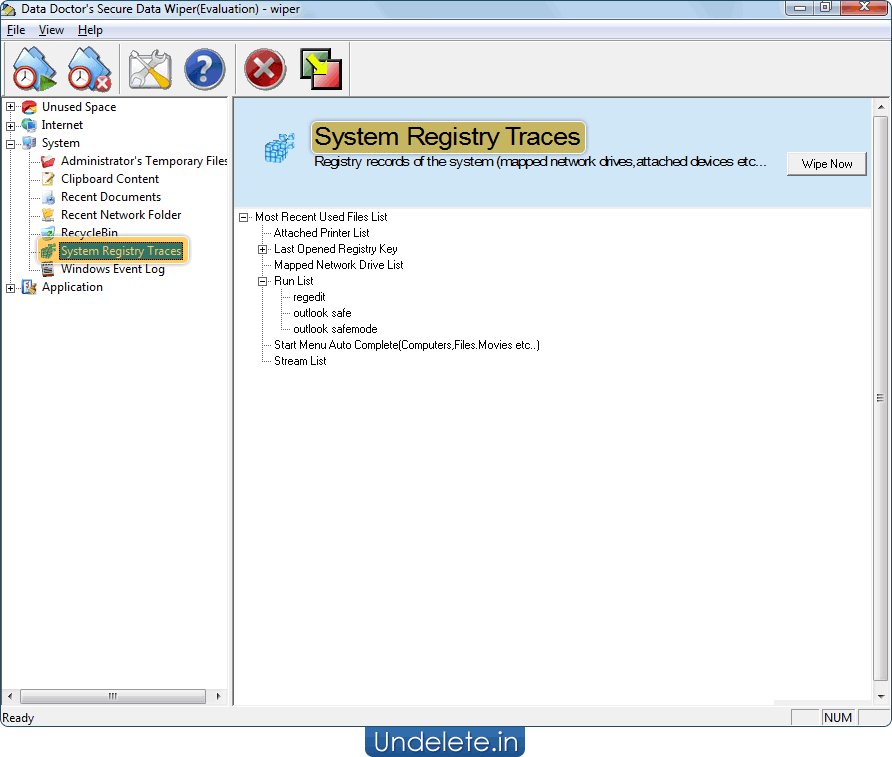Expand the Unused Space node

coord(10,107)
